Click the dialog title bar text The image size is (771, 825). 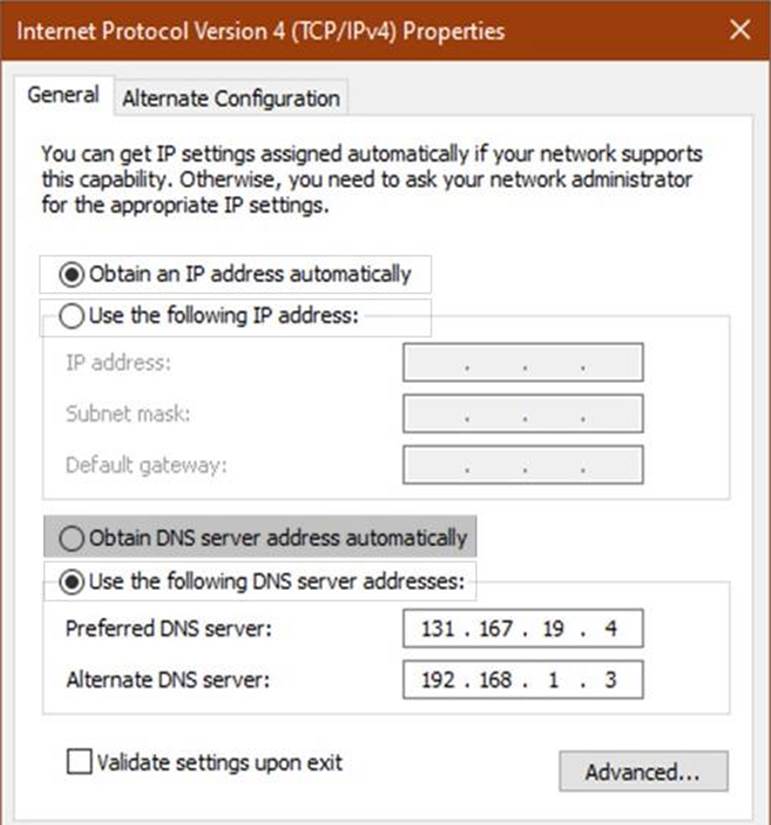[x=262, y=30]
